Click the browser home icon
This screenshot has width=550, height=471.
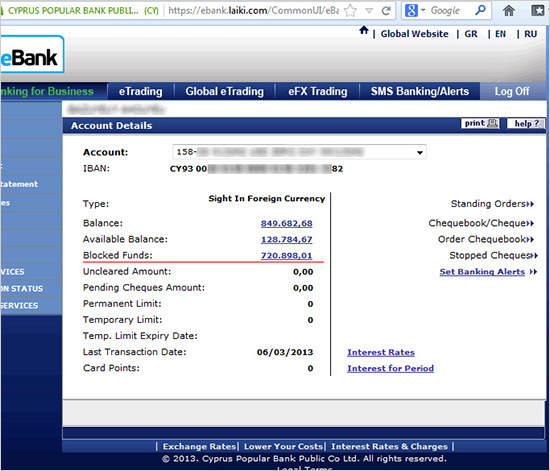[508, 11]
